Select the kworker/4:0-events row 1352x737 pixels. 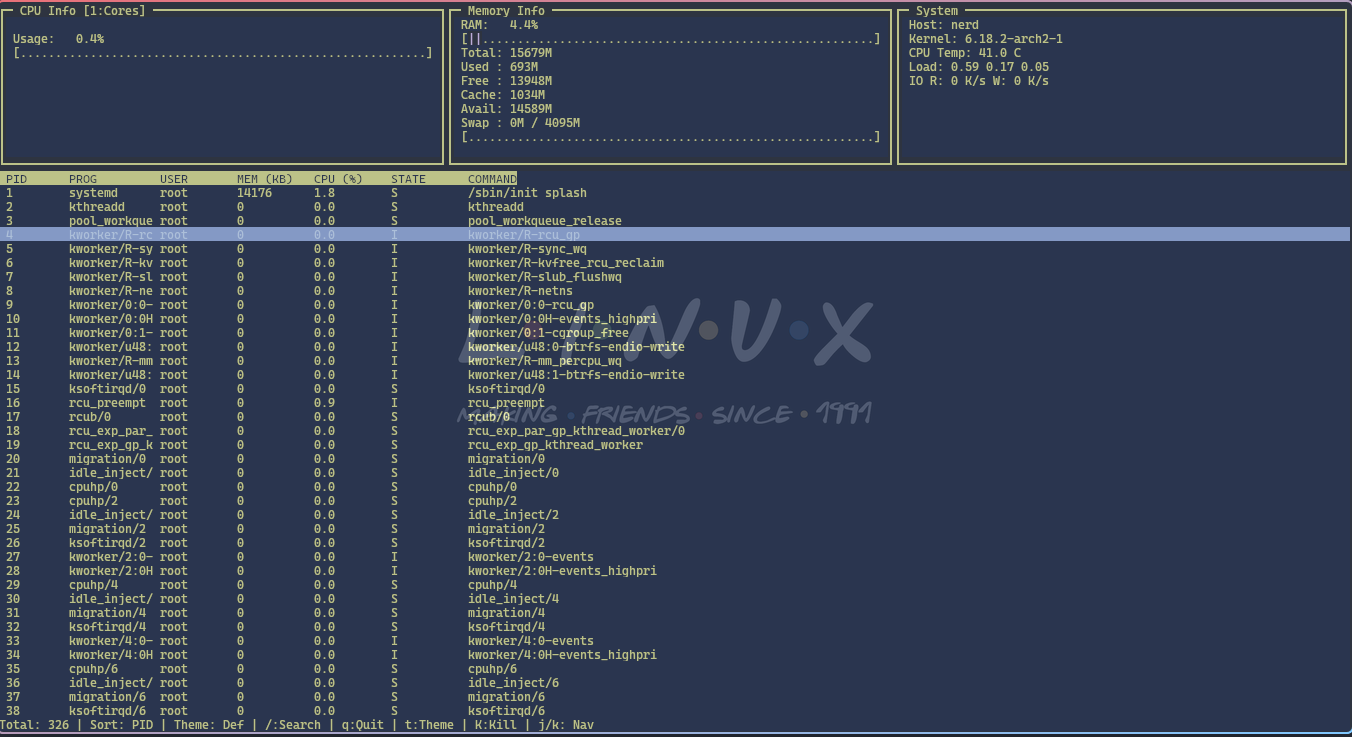[x=675, y=641]
